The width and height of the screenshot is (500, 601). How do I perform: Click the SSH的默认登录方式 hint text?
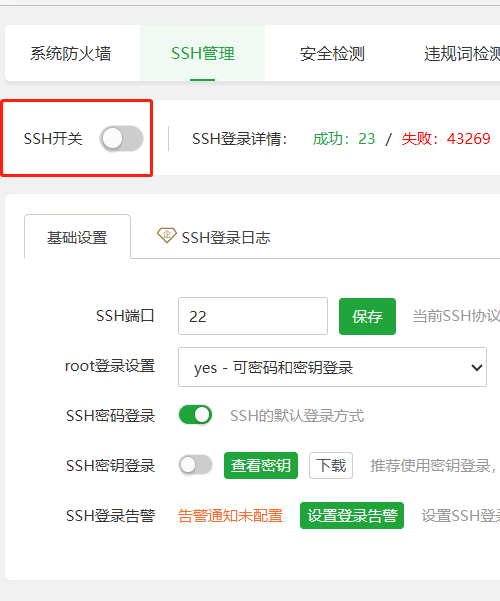(x=297, y=416)
